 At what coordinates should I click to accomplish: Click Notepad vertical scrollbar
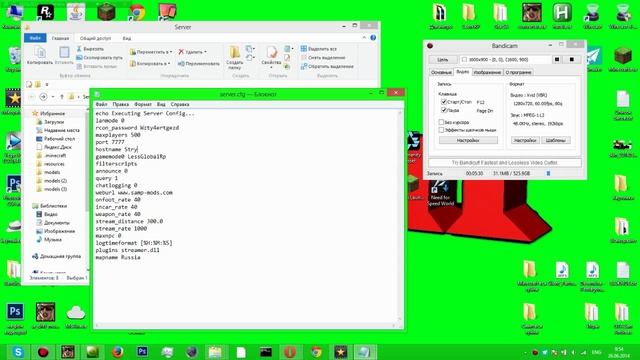pos(400,216)
